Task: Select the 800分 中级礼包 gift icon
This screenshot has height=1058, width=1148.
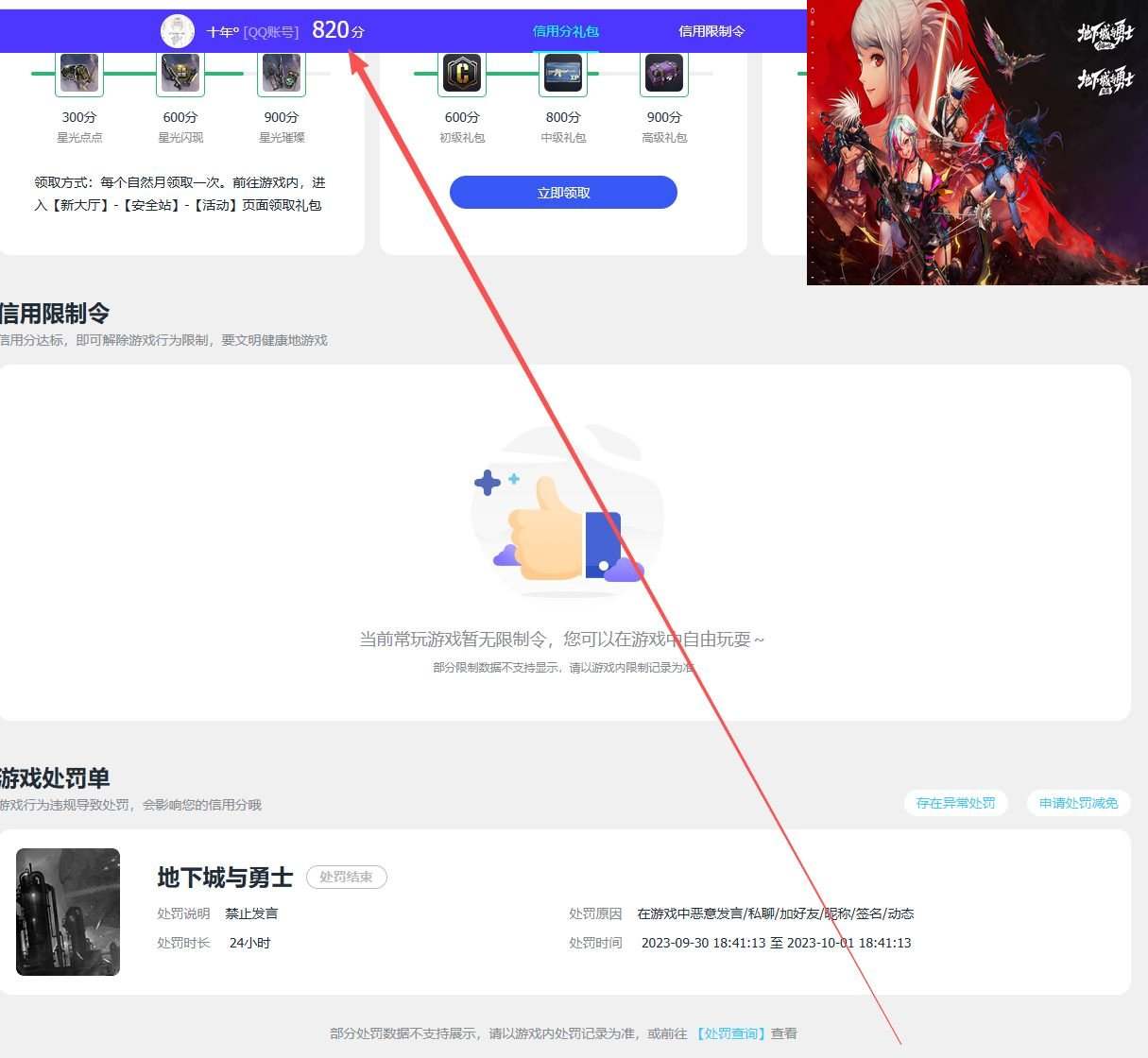Action: pos(563,73)
